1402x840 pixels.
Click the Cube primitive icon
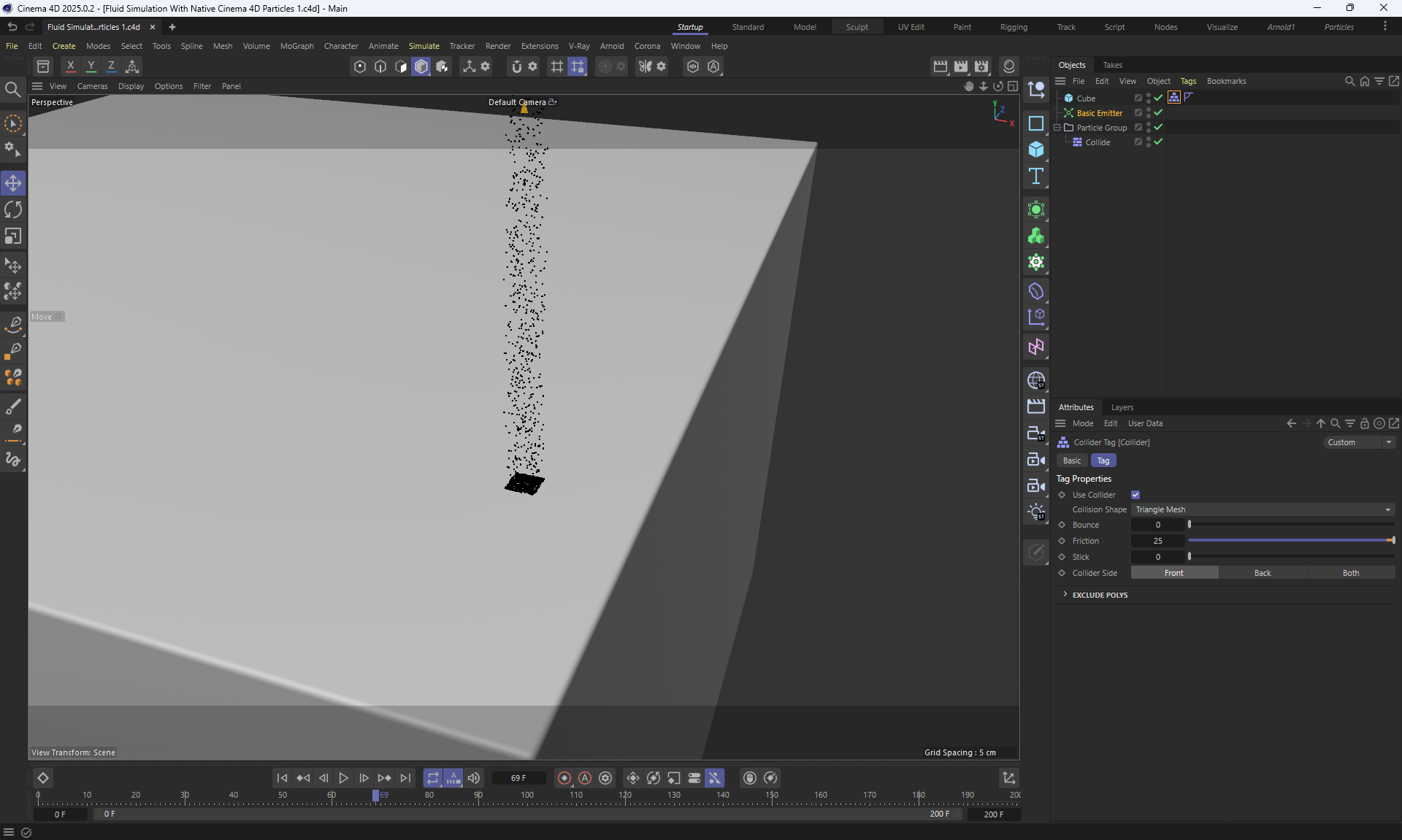1035,150
